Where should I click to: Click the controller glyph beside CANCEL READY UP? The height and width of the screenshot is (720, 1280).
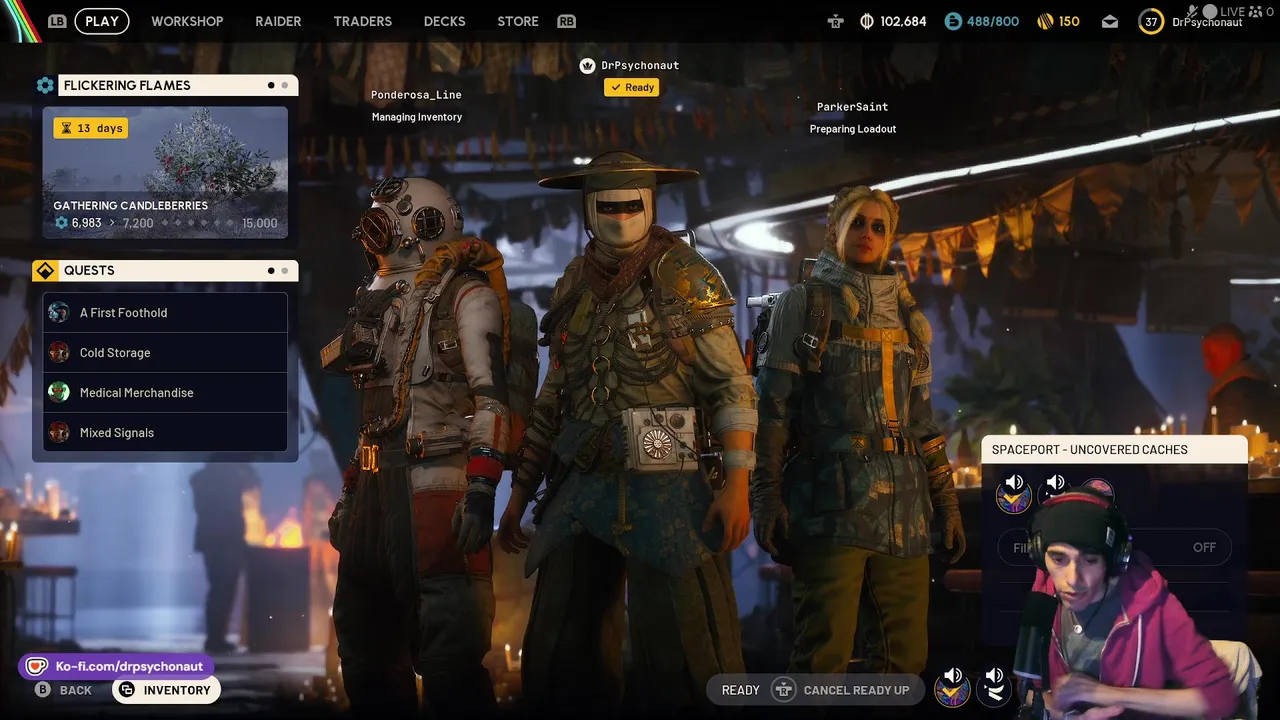coord(784,690)
